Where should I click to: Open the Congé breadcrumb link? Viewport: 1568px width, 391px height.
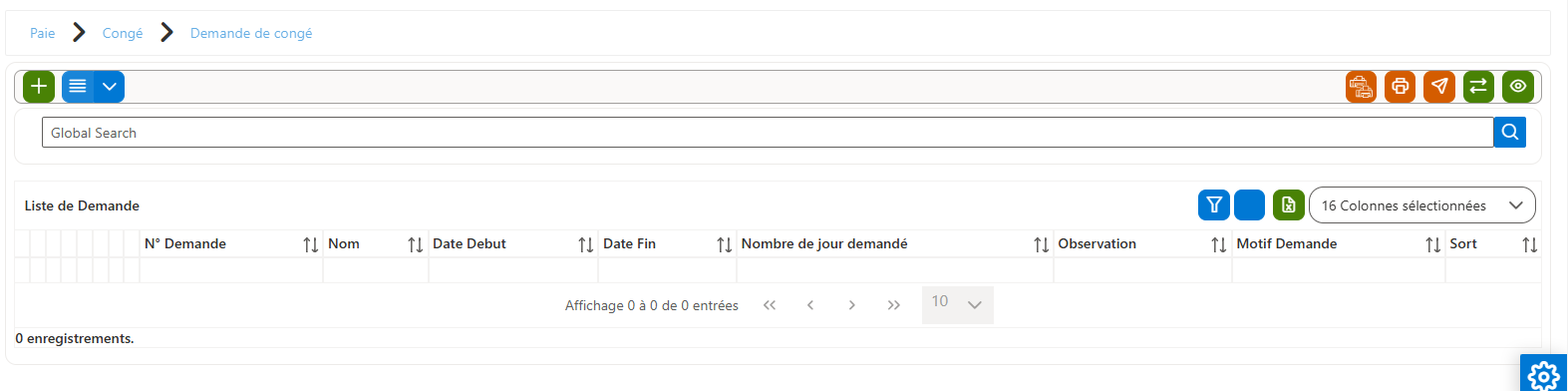click(123, 33)
